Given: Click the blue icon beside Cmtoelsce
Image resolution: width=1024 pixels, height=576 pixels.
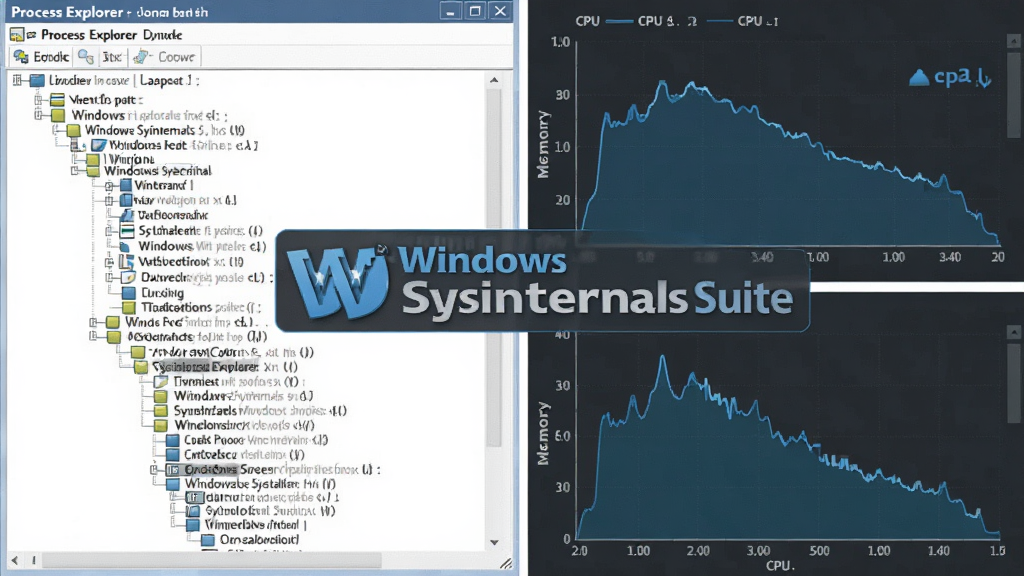Looking at the screenshot, I should click(172, 455).
